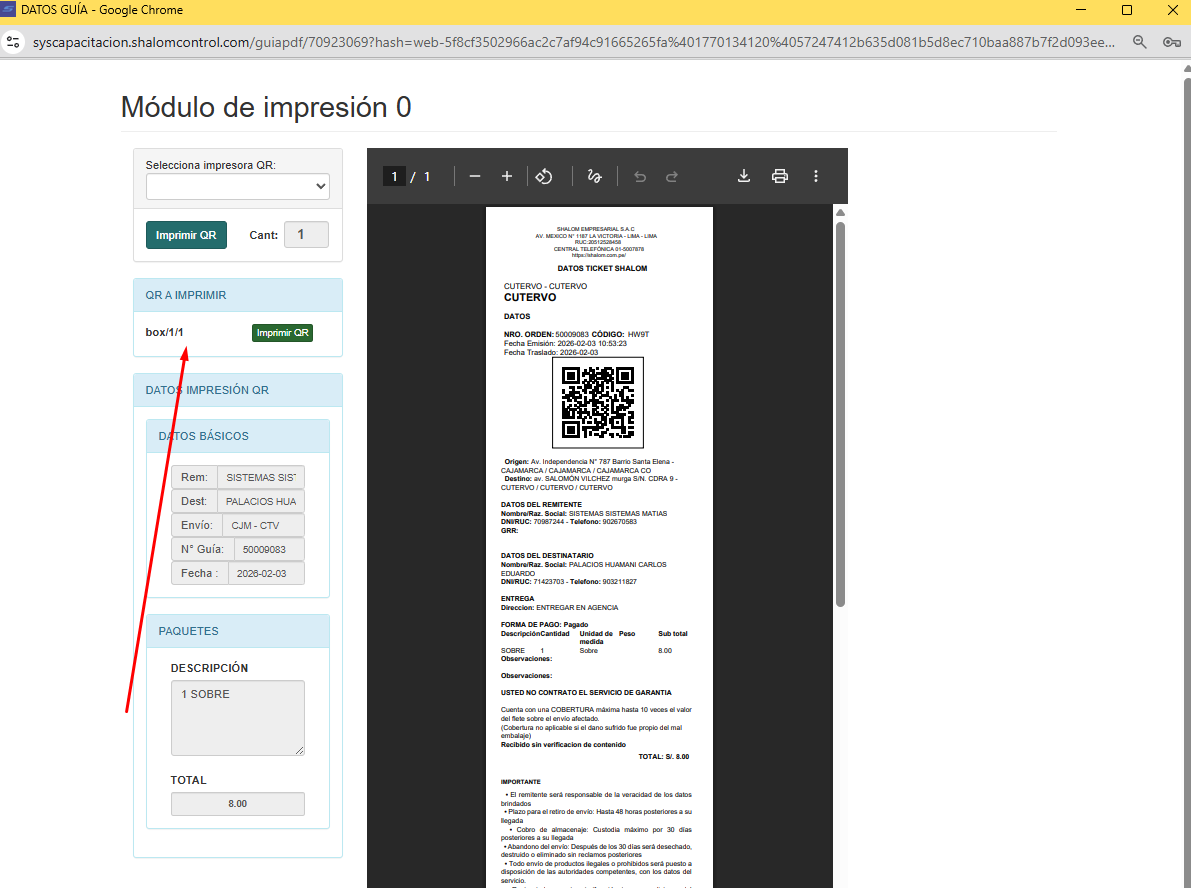
Task: Open PDF viewer more actions menu
Action: click(816, 176)
